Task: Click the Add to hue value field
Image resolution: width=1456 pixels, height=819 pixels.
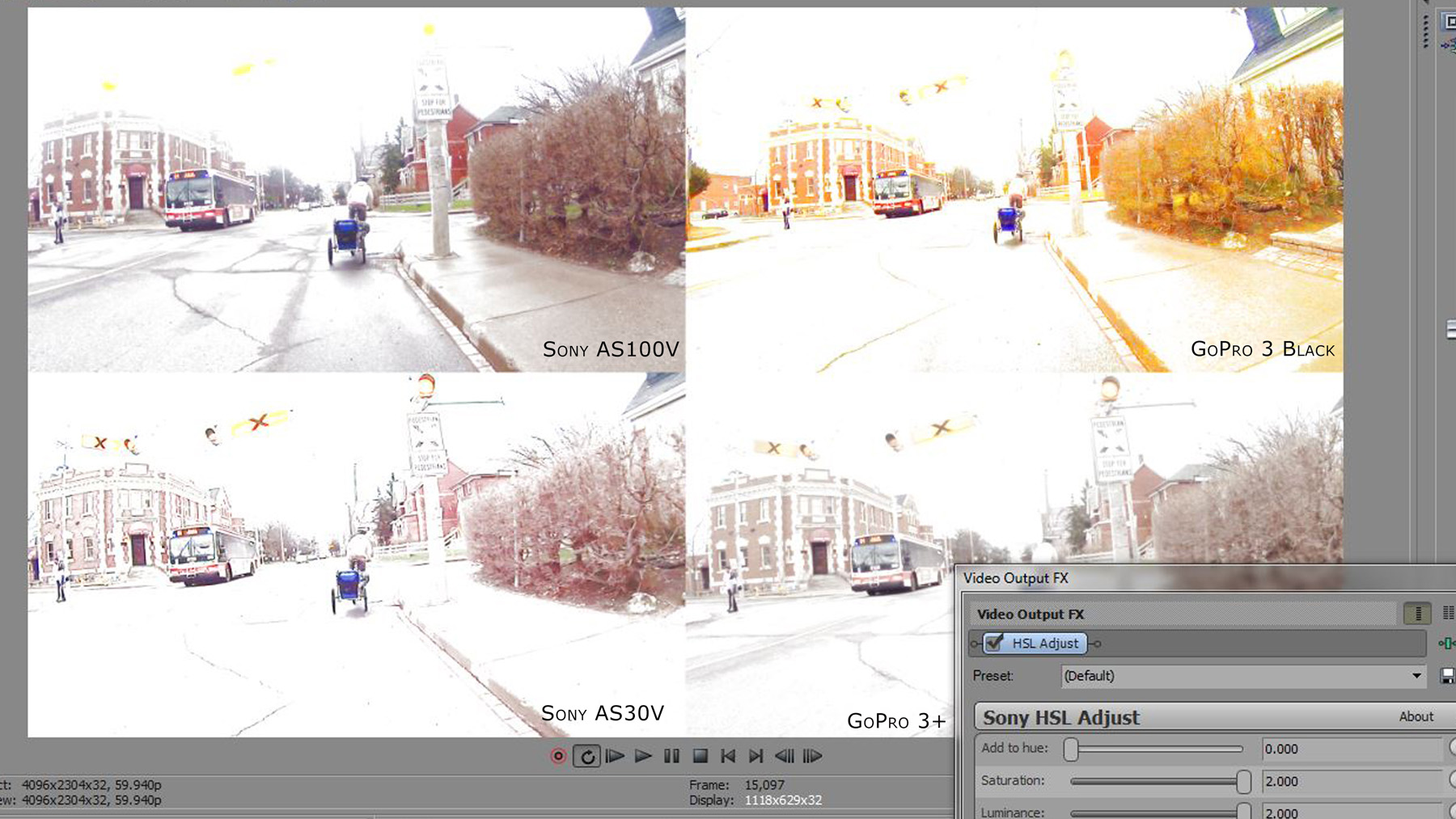Action: (x=1352, y=749)
